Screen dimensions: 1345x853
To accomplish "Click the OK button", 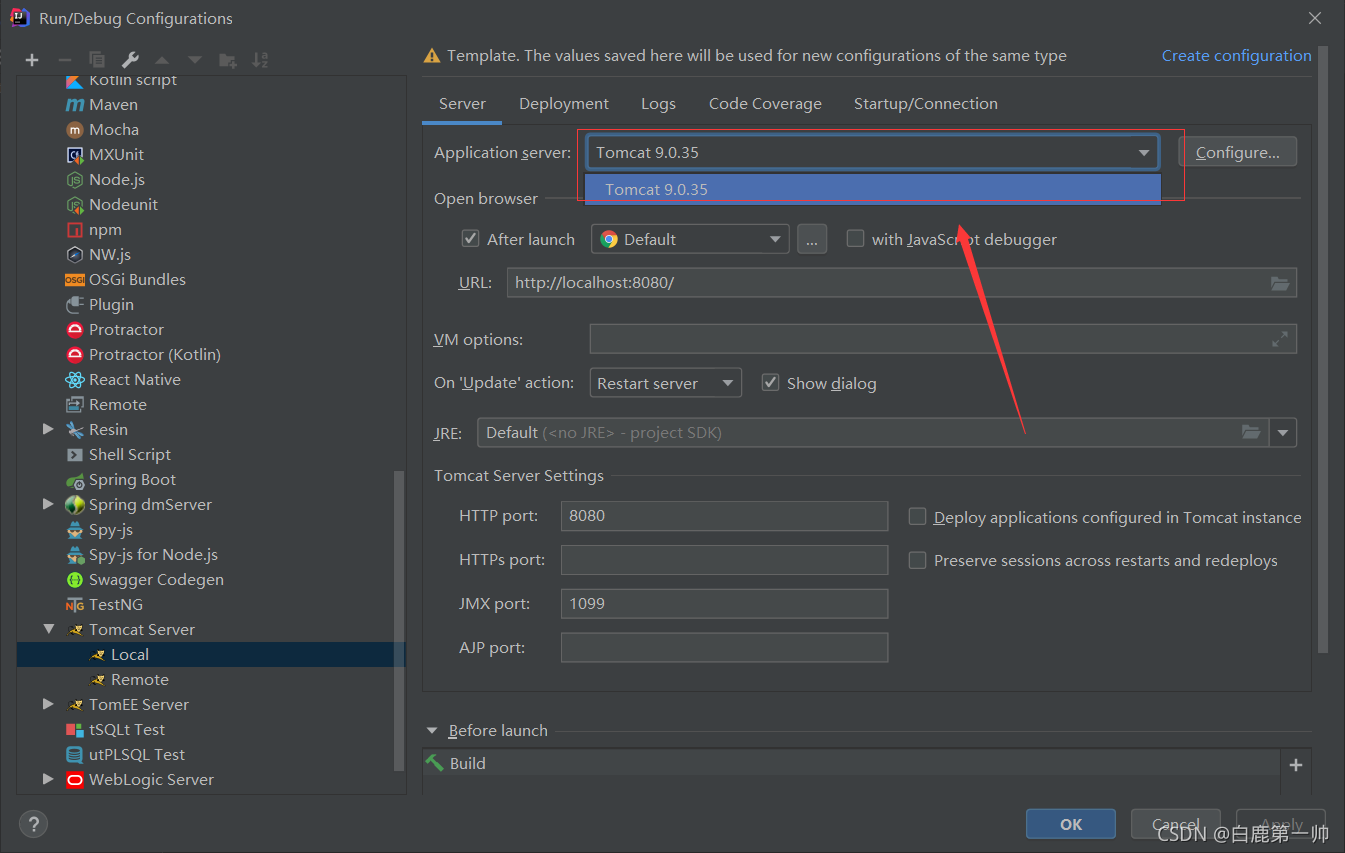I will (1071, 824).
